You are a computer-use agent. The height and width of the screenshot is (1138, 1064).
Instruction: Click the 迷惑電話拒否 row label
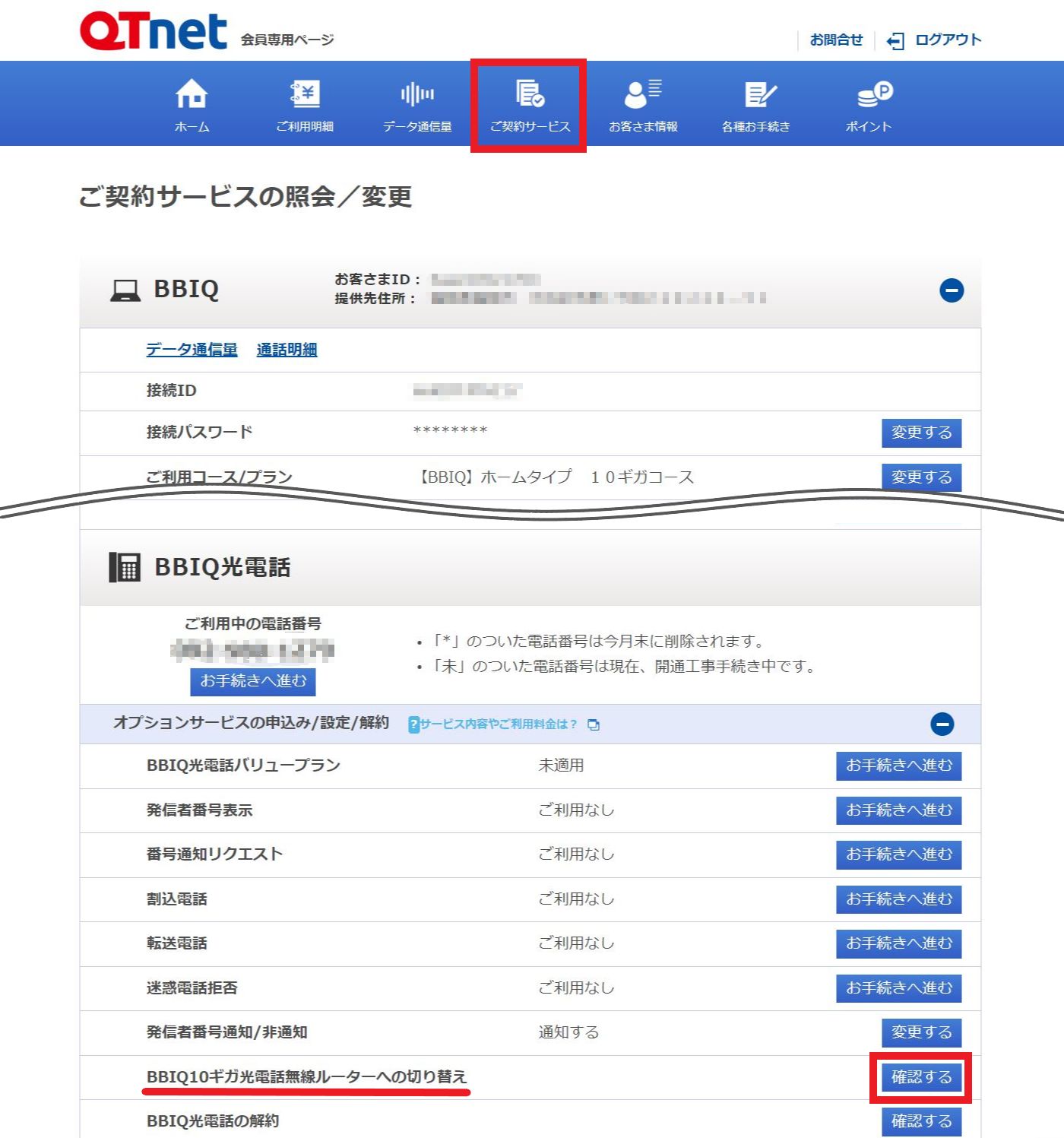pyautogui.click(x=192, y=988)
